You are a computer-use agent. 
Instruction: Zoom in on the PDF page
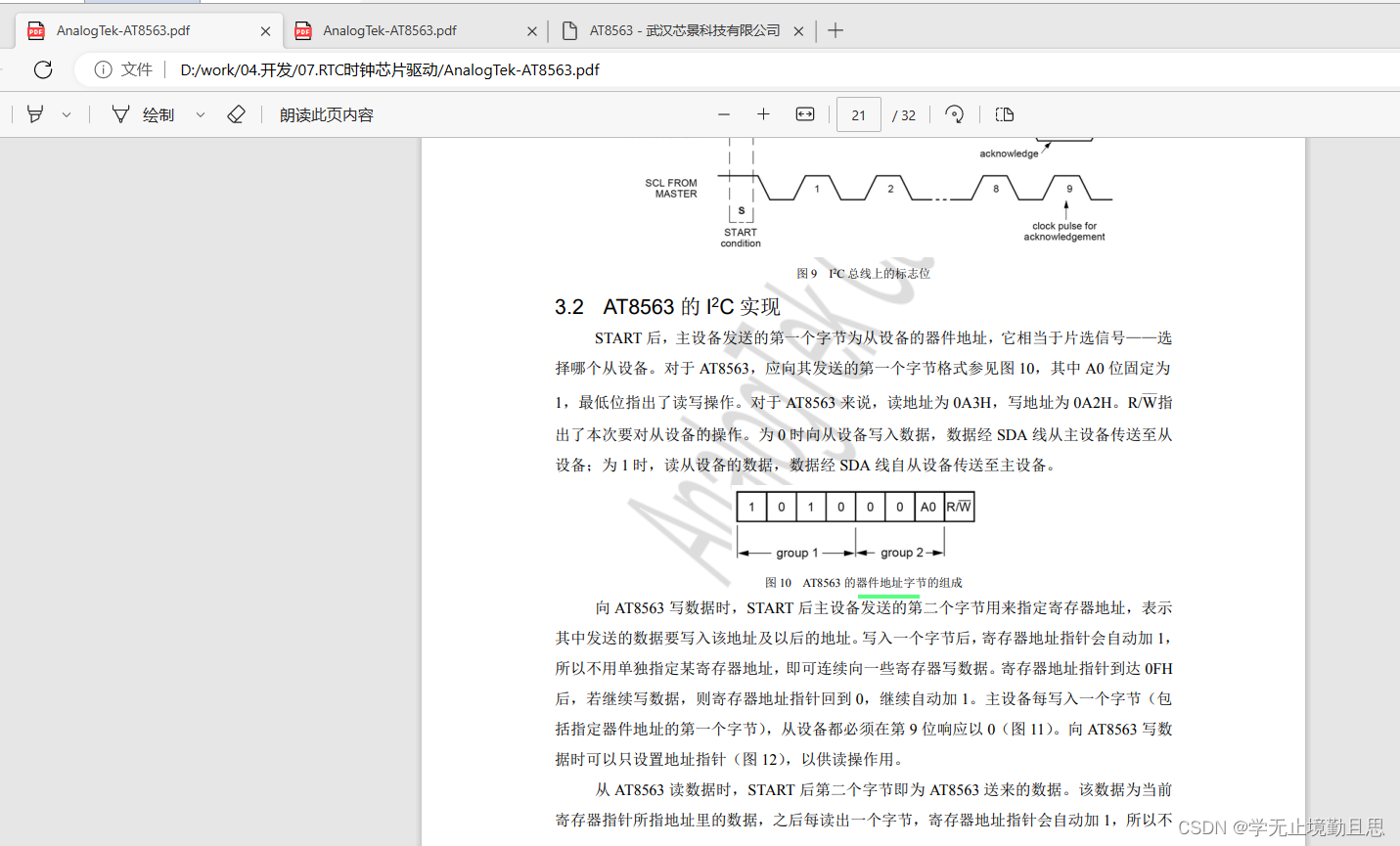click(763, 114)
